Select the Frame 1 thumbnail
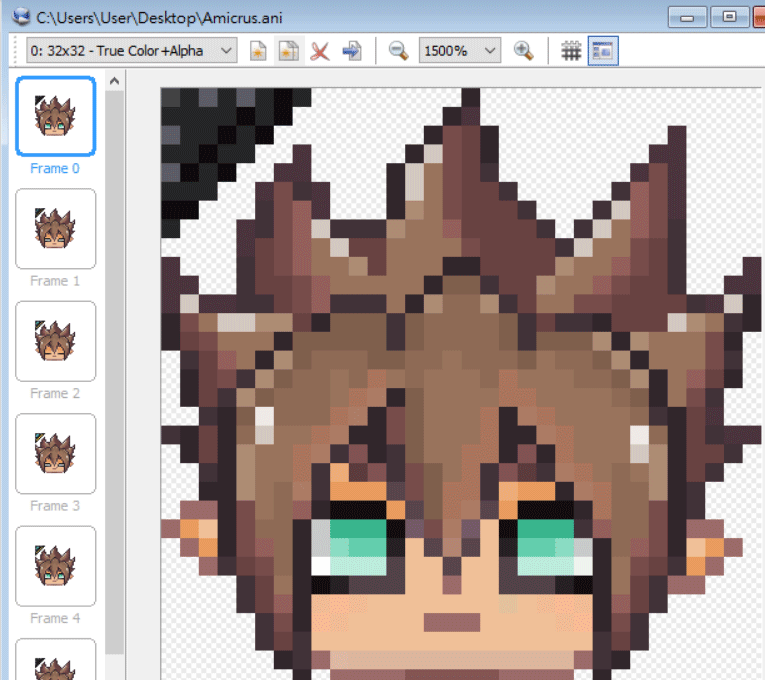Screen dimensions: 765x680 (56, 229)
